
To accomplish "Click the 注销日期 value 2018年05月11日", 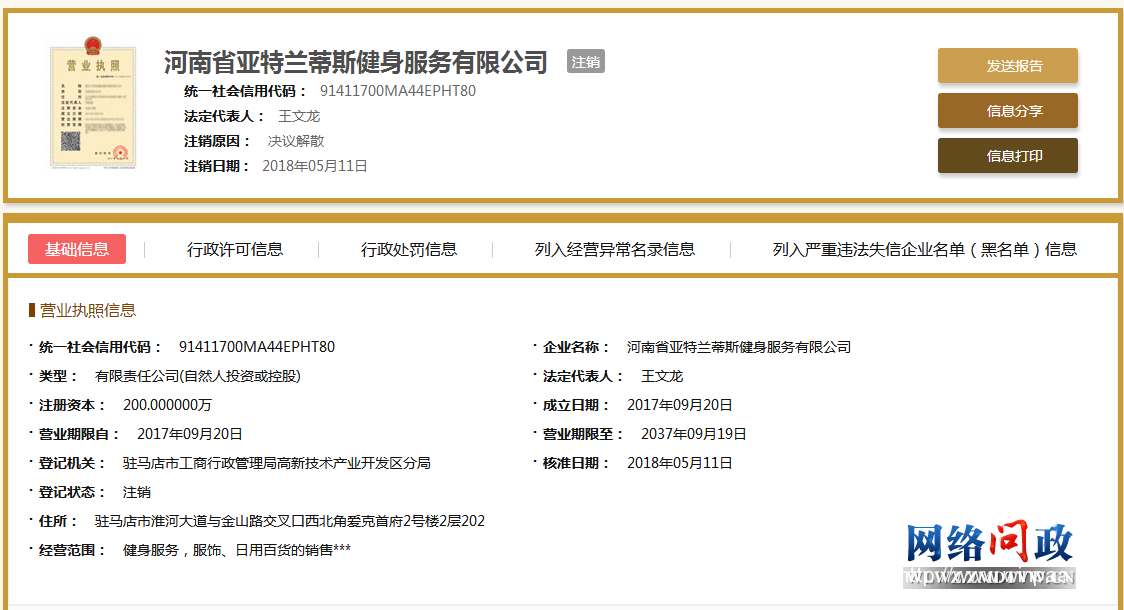I will [x=315, y=166].
